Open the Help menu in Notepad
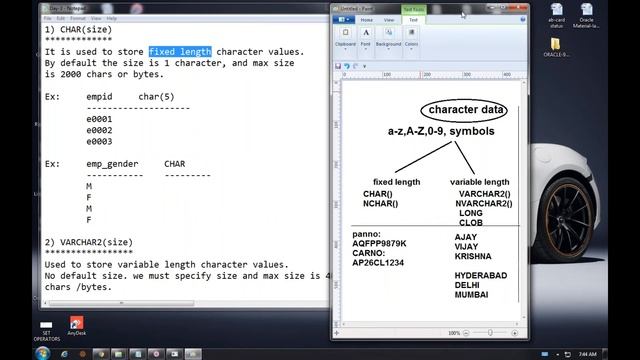Image resolution: width=640 pixels, height=360 pixels. pos(111,18)
